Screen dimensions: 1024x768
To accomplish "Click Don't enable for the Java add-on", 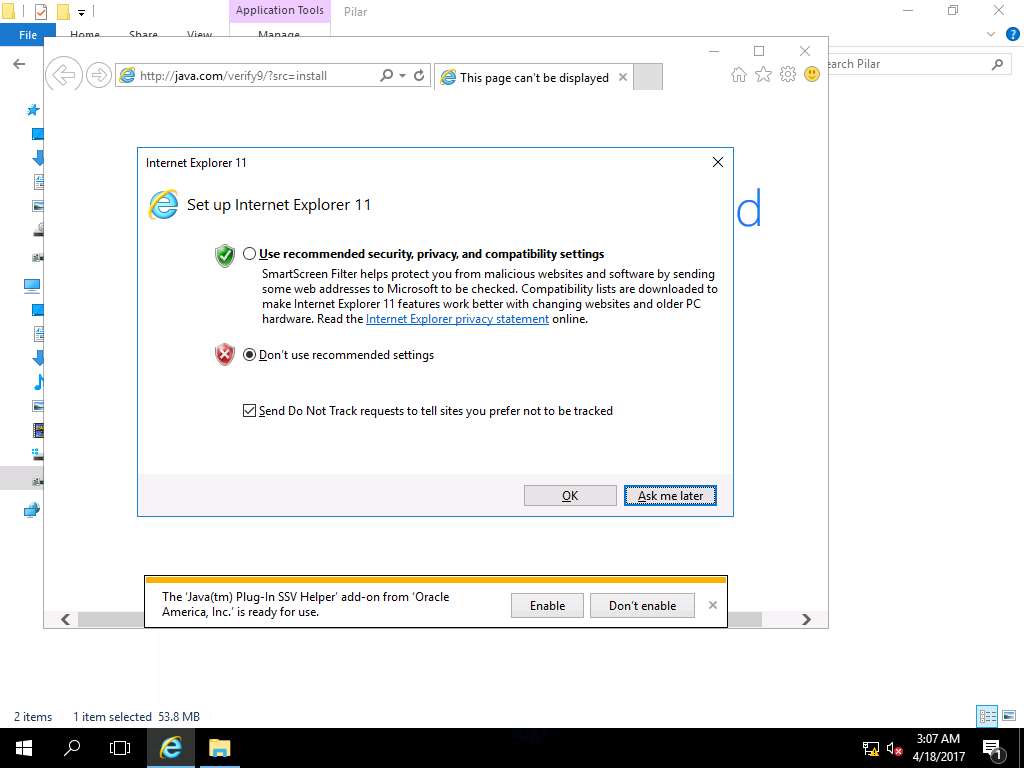I will coord(643,605).
